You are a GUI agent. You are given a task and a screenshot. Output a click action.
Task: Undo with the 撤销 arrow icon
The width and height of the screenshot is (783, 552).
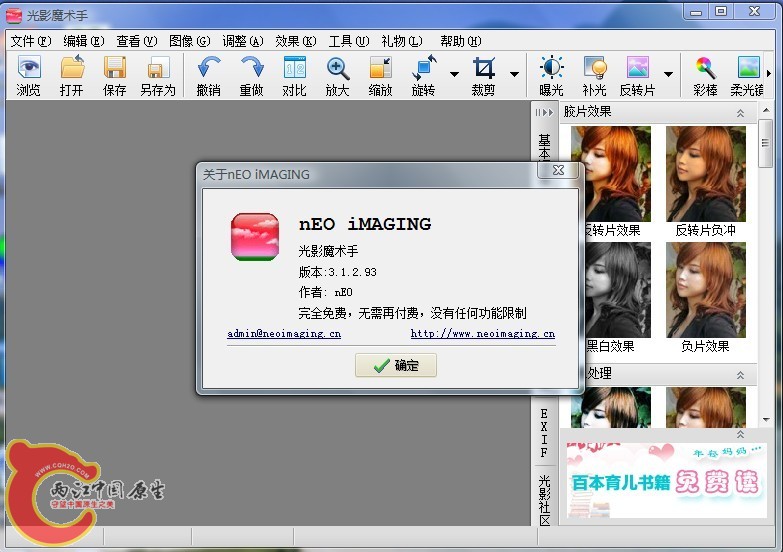coord(209,67)
